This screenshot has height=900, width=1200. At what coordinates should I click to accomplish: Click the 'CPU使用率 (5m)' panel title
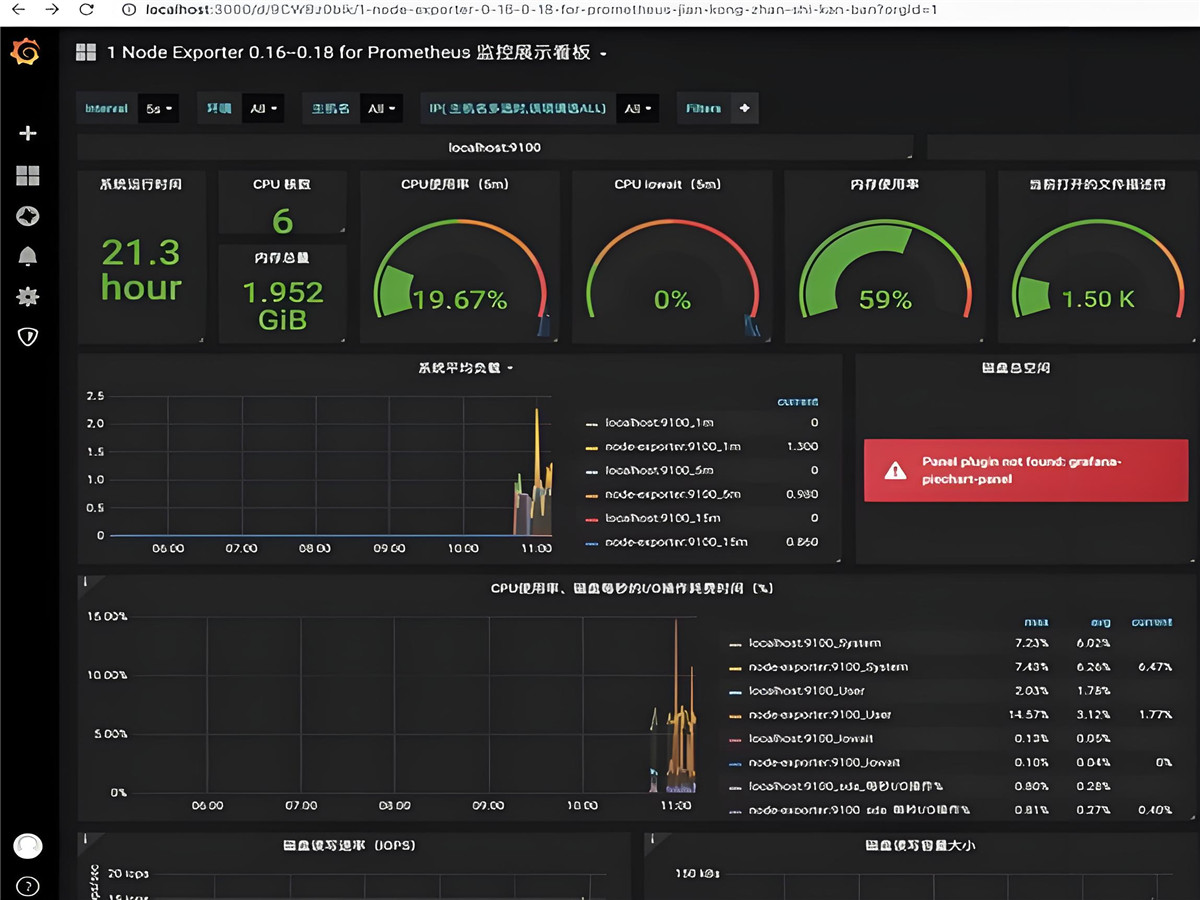(x=455, y=184)
